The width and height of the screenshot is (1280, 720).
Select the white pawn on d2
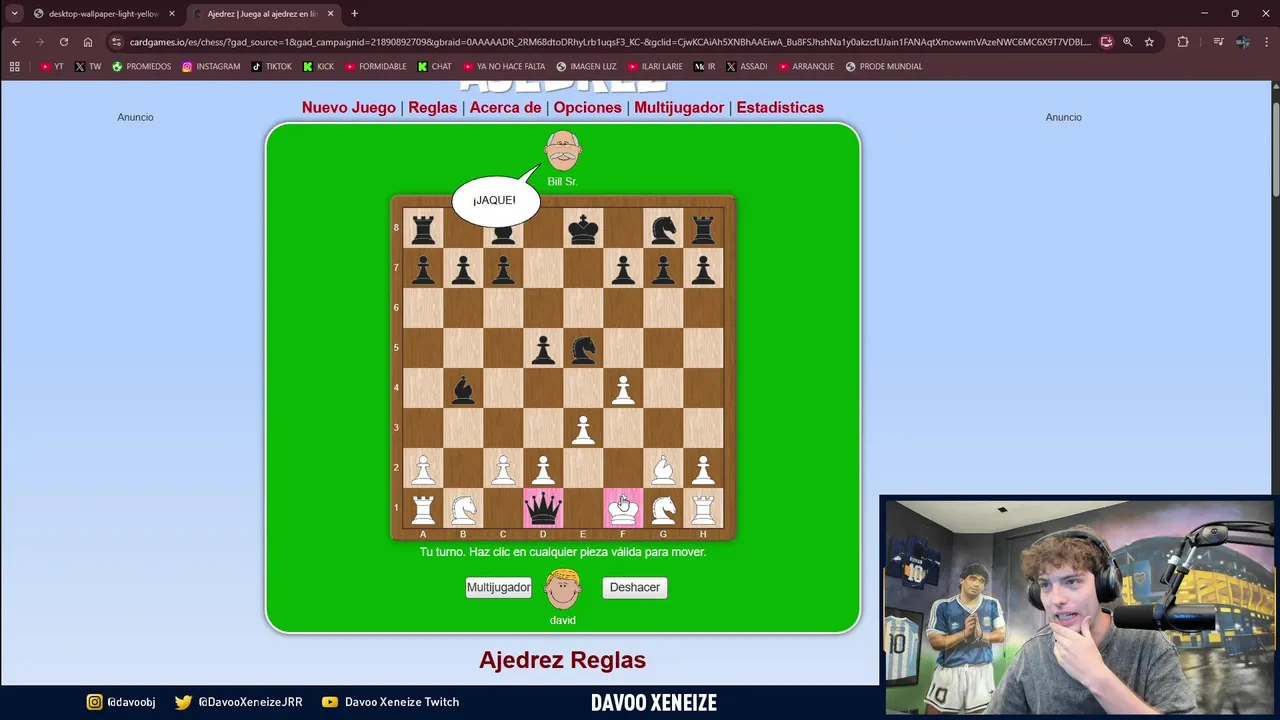point(543,469)
